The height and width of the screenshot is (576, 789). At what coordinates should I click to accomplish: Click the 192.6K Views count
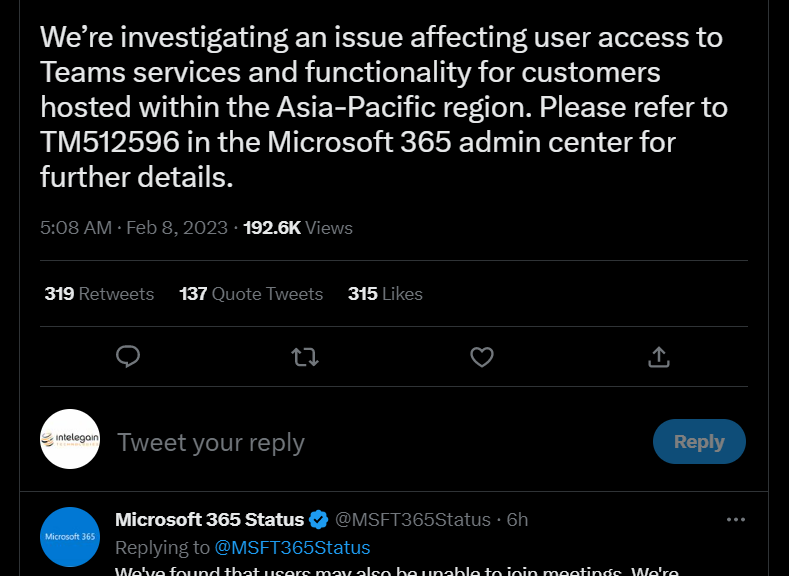pos(298,228)
